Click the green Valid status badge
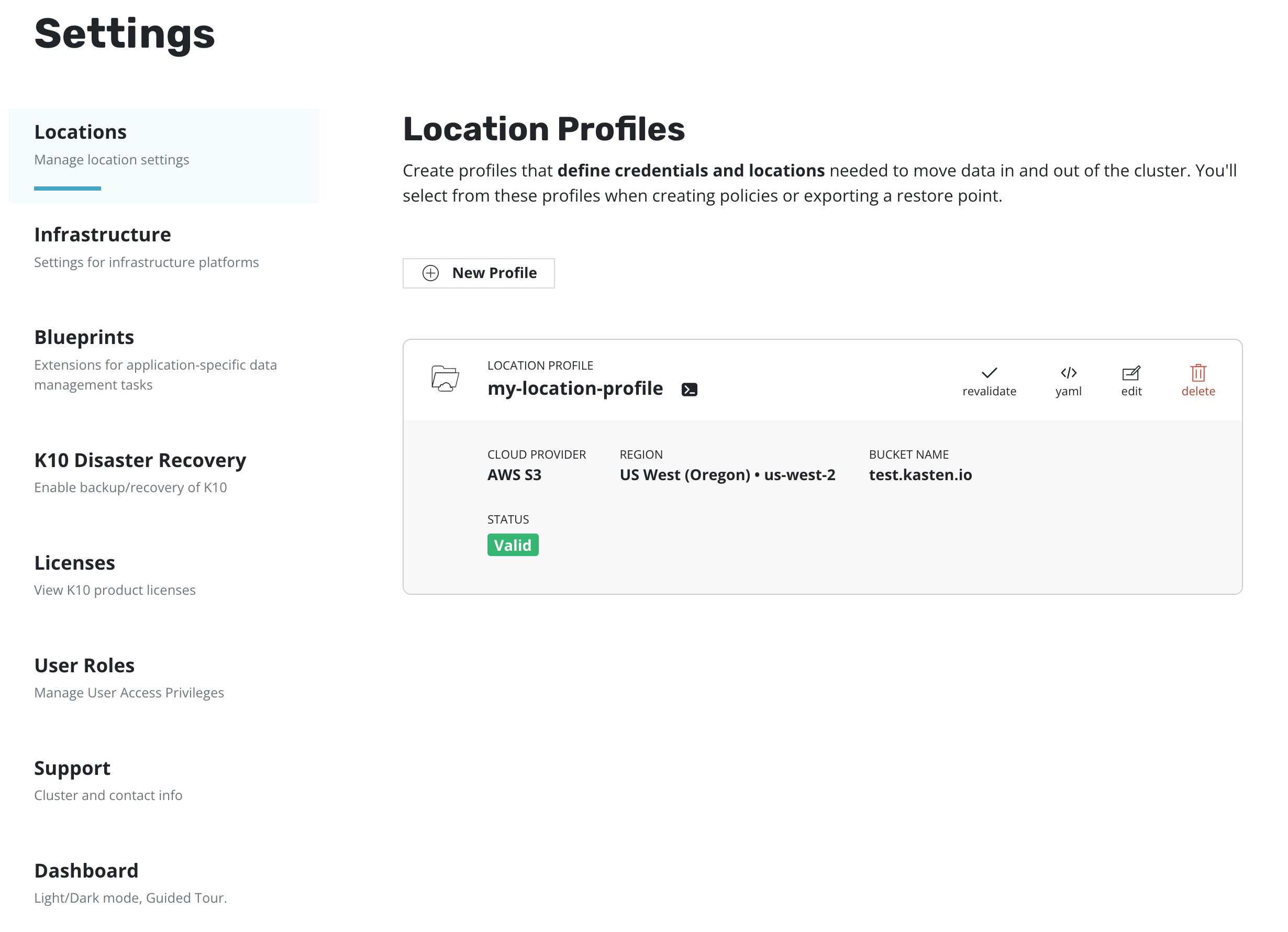 coord(512,545)
